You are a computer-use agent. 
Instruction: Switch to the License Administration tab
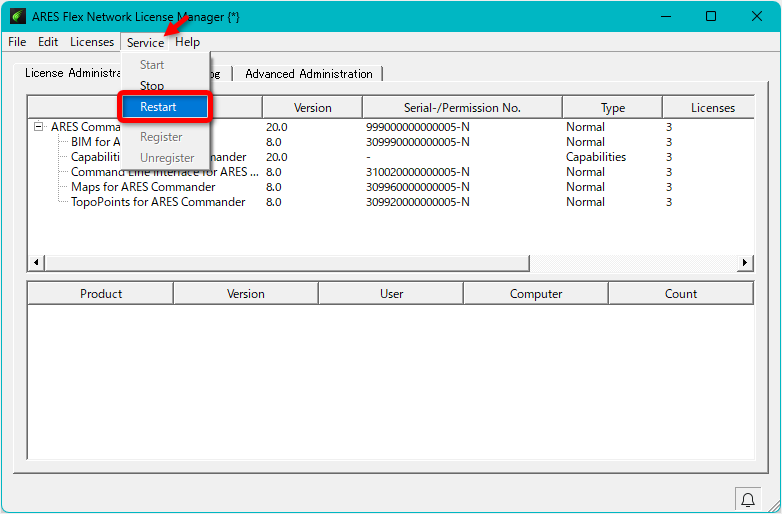(x=73, y=73)
